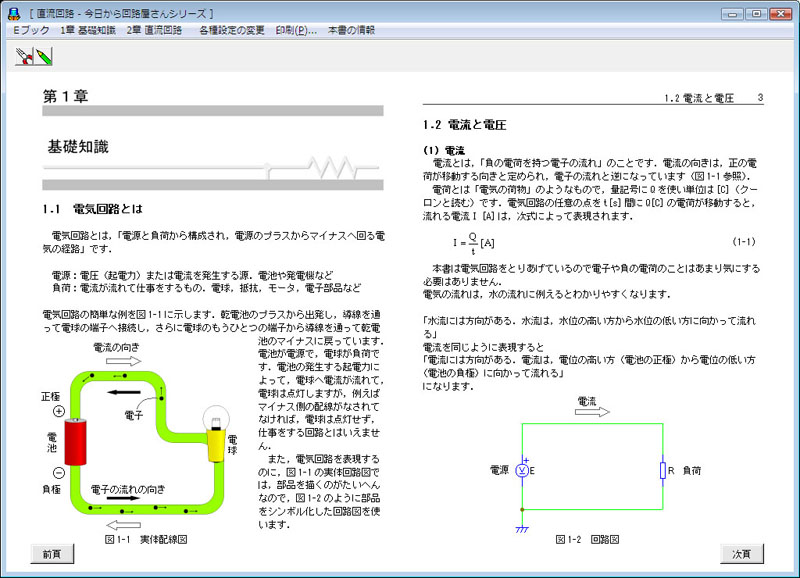Click the green pencil tool icon
Image resolution: width=800 pixels, height=578 pixels.
pyautogui.click(x=43, y=57)
